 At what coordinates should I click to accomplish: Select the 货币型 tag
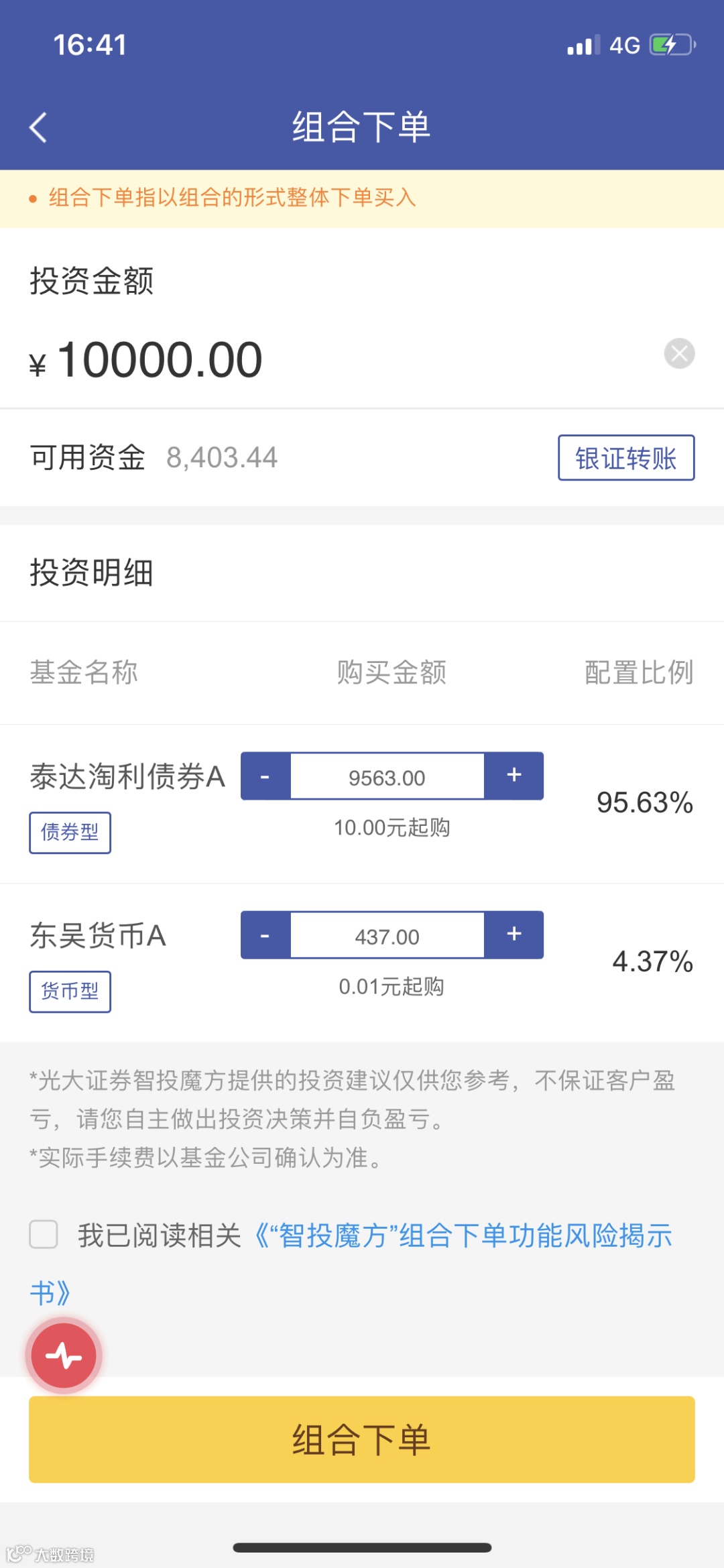click(x=70, y=991)
